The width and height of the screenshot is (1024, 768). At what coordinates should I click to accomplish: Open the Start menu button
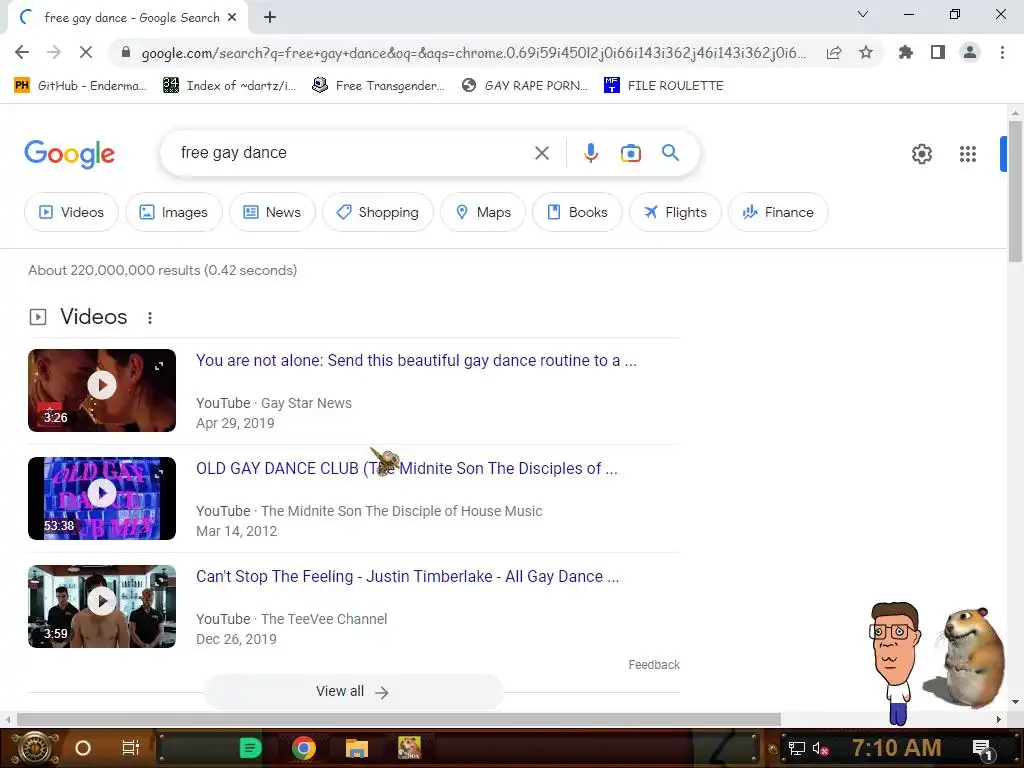click(35, 748)
